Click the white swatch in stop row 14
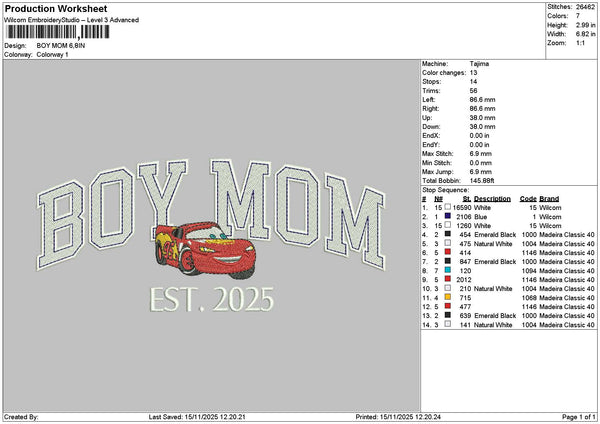Viewport: 600px width, 424px height. 448,324
